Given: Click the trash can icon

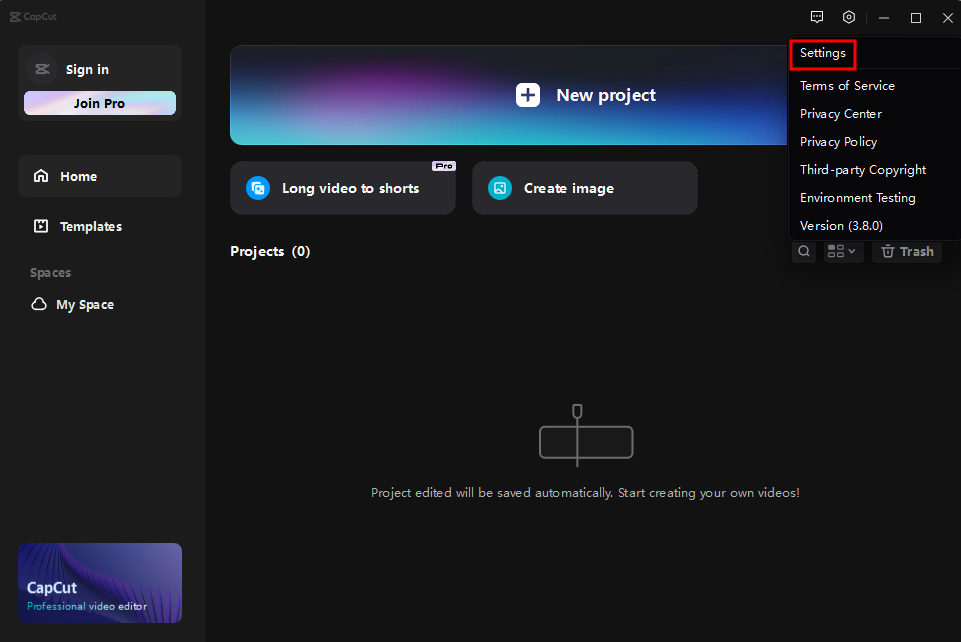Looking at the screenshot, I should pyautogui.click(x=887, y=251).
